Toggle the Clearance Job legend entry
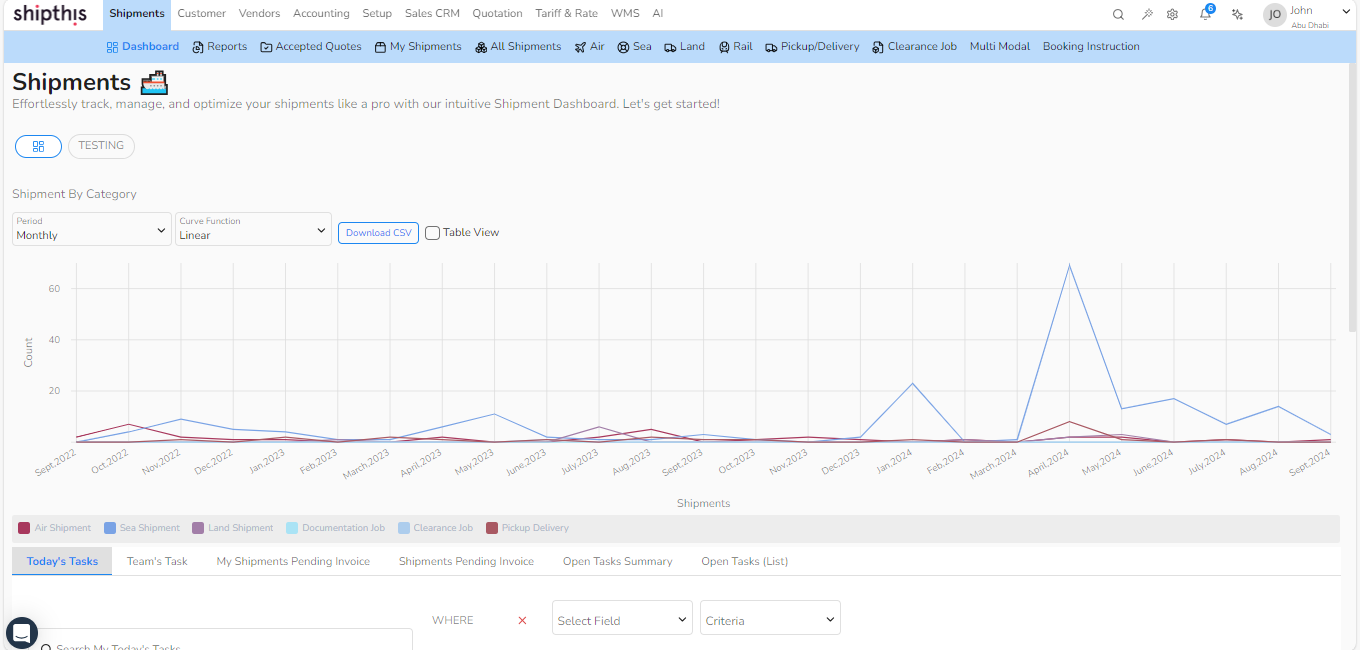 (436, 527)
